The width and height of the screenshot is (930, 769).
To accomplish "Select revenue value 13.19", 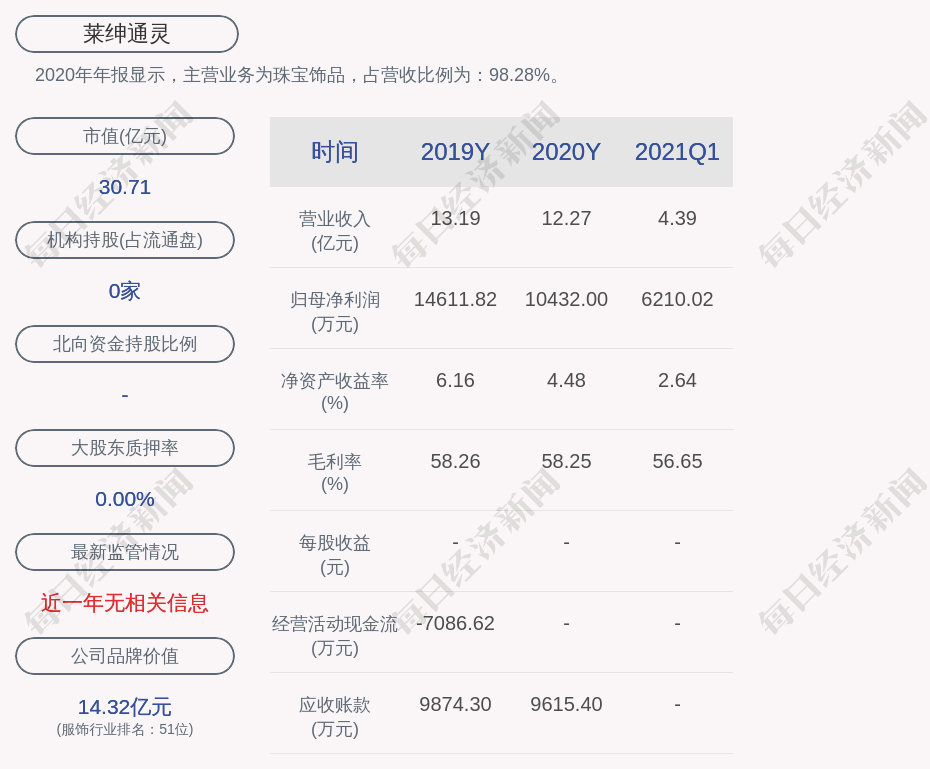I will (456, 218).
